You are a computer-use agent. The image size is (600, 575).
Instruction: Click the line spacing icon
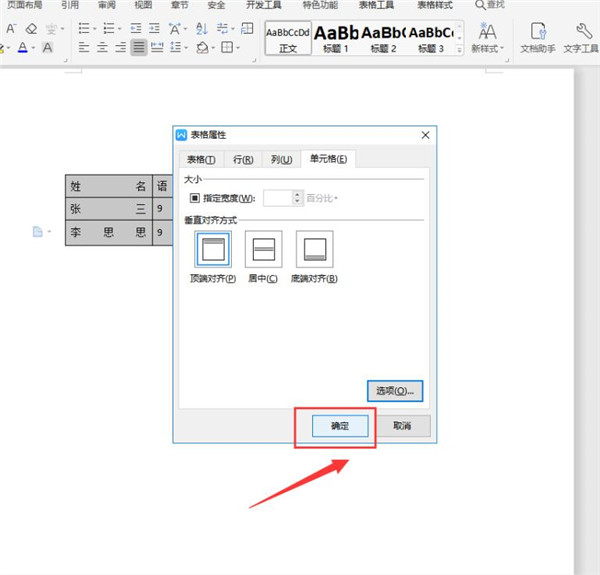coord(176,47)
